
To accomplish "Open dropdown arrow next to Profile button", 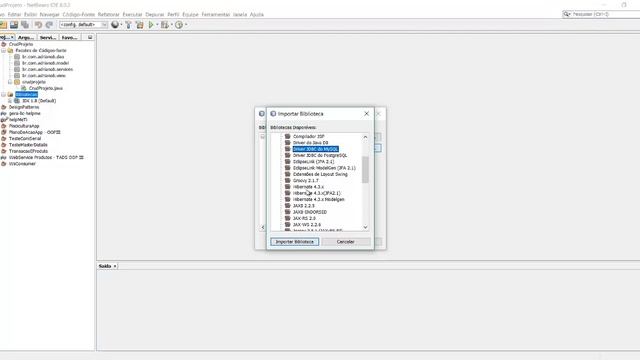I will tap(186, 25).
